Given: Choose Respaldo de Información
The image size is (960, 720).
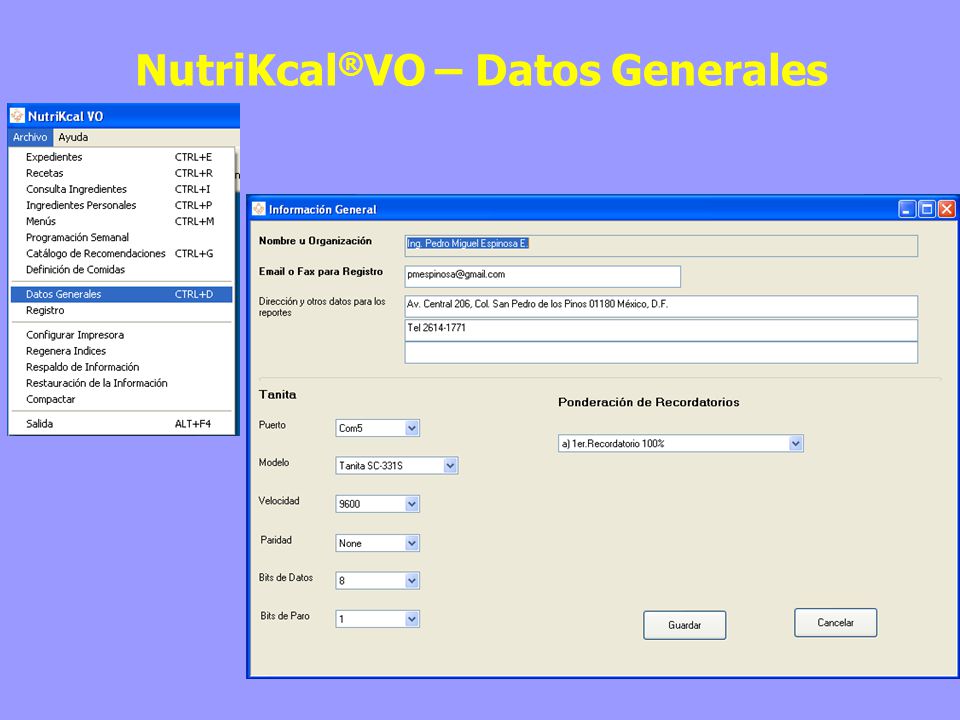Looking at the screenshot, I should pyautogui.click(x=121, y=367).
